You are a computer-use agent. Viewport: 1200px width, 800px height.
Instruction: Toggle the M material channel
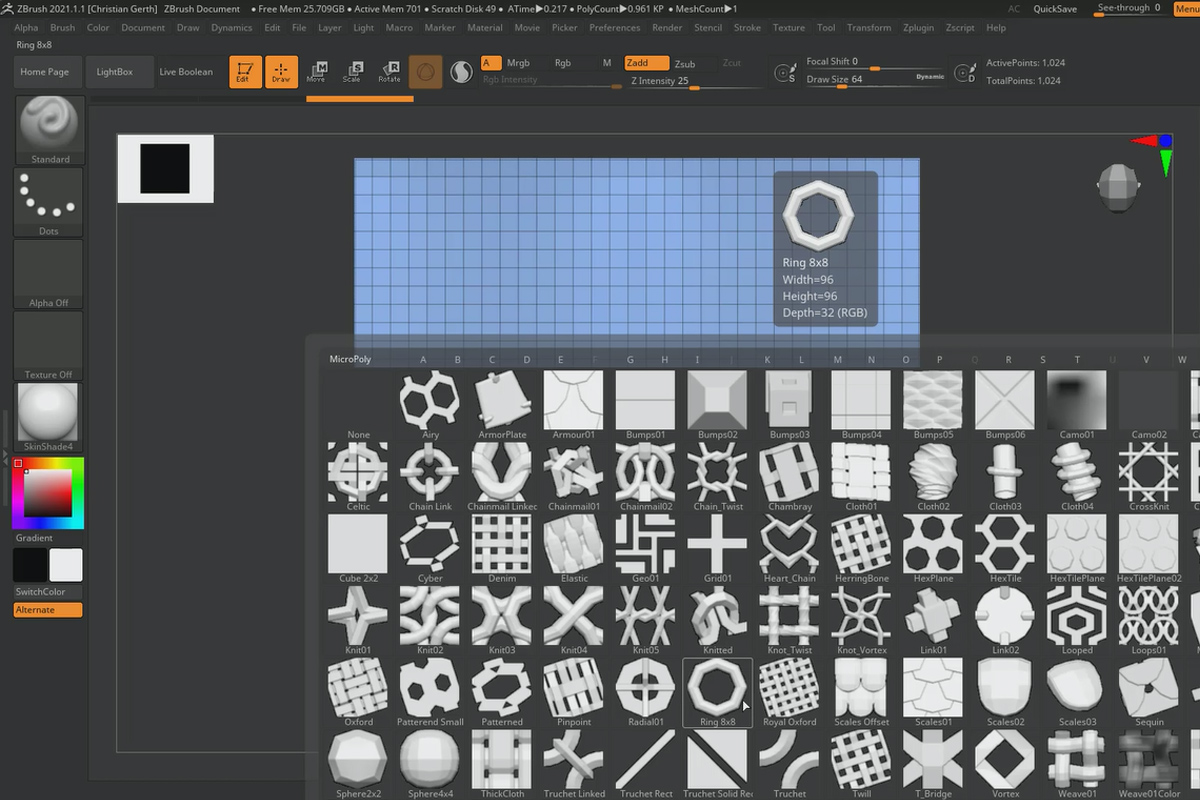click(x=607, y=63)
